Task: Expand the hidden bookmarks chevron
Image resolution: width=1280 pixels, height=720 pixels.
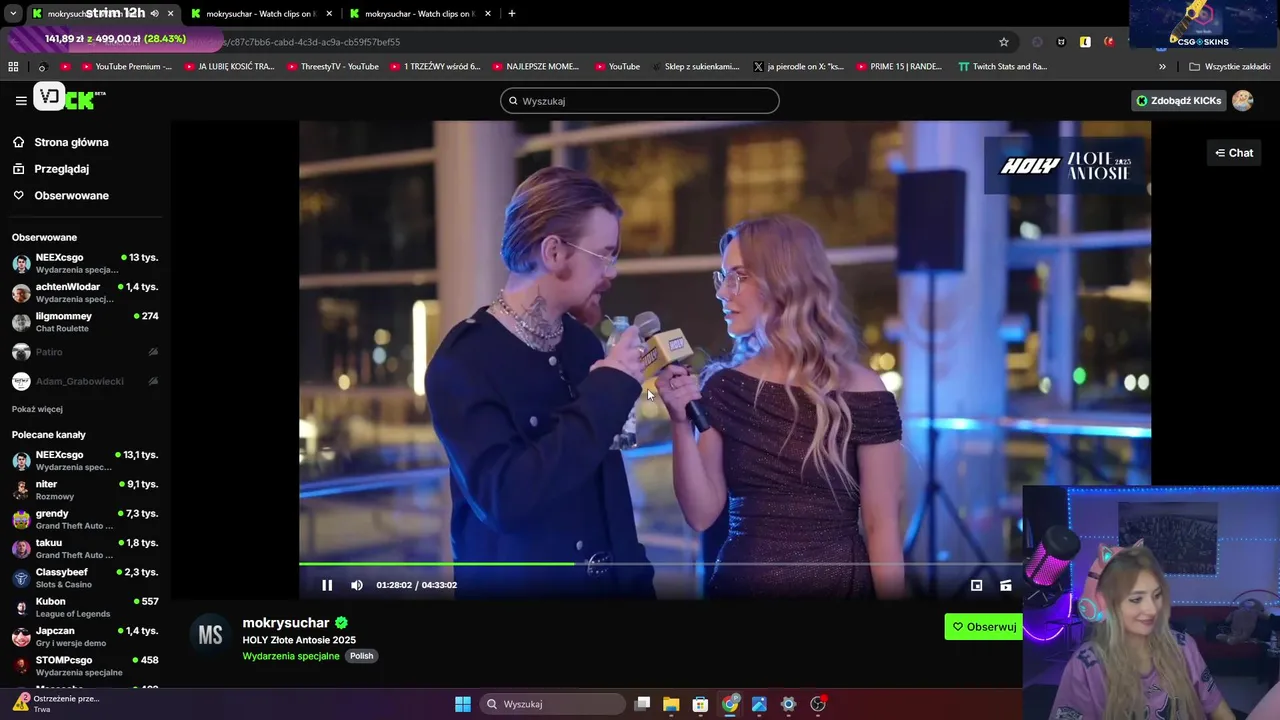Action: point(1162,67)
